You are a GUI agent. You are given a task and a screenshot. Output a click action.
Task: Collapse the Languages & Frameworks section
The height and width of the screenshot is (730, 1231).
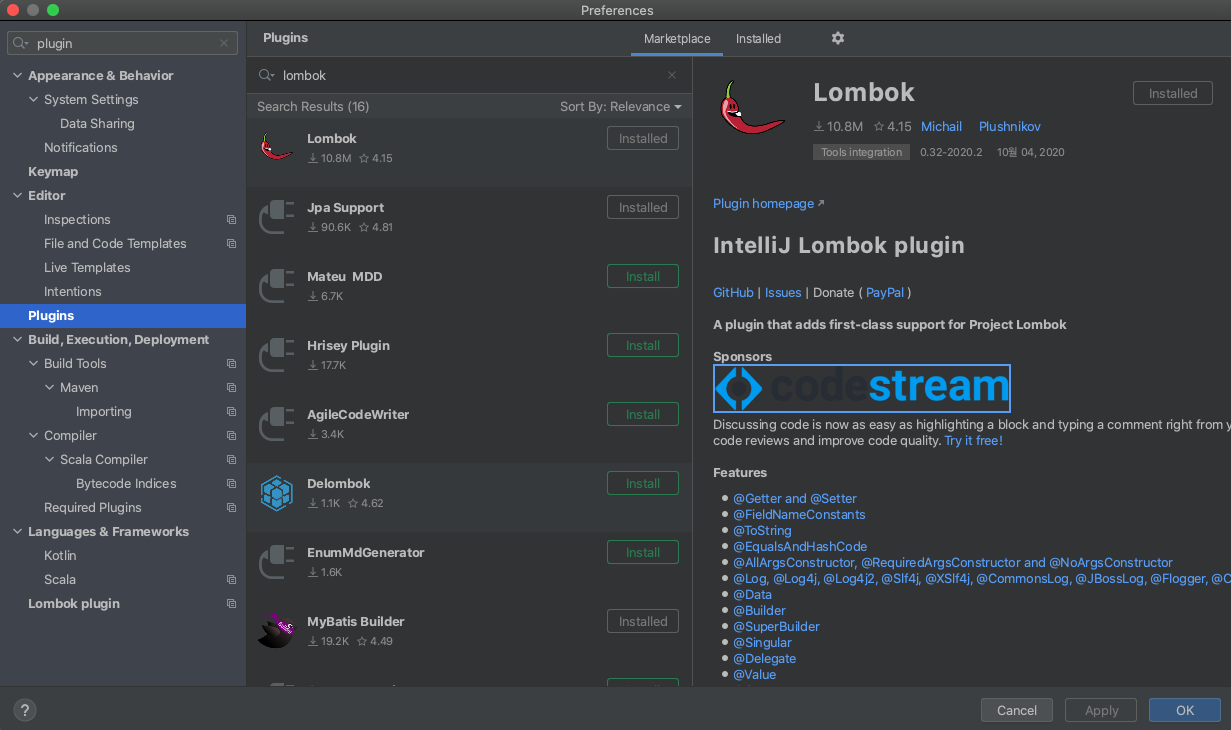pyautogui.click(x=17, y=532)
